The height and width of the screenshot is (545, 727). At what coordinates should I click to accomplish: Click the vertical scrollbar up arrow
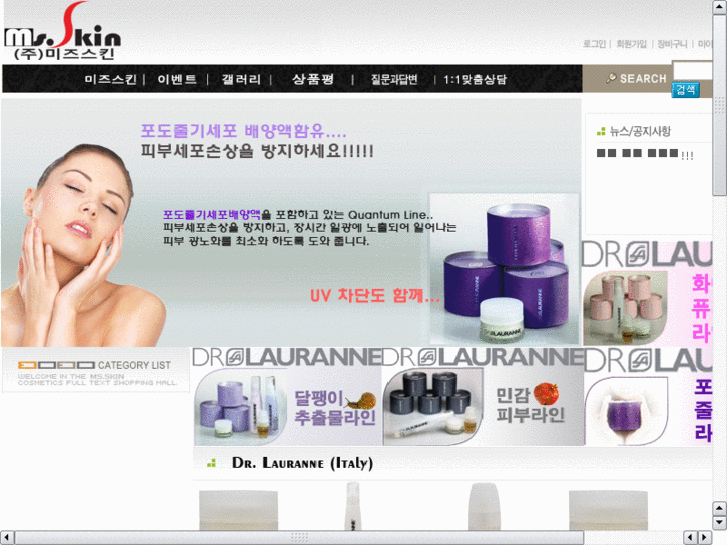point(720,7)
